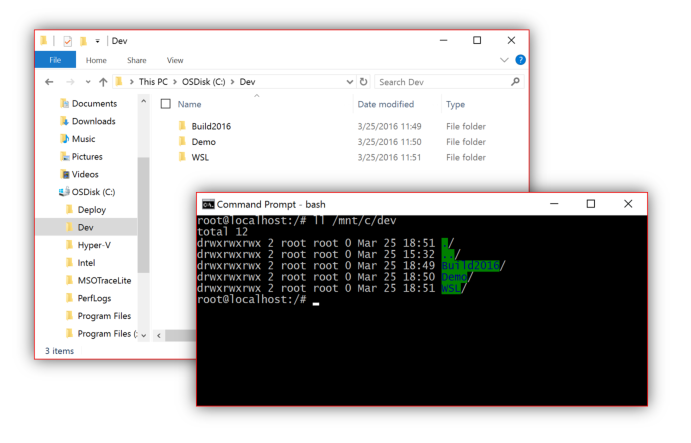691x443 pixels.
Task: Open the Quick Access Toolbar customize dropdown
Action: tap(97, 41)
